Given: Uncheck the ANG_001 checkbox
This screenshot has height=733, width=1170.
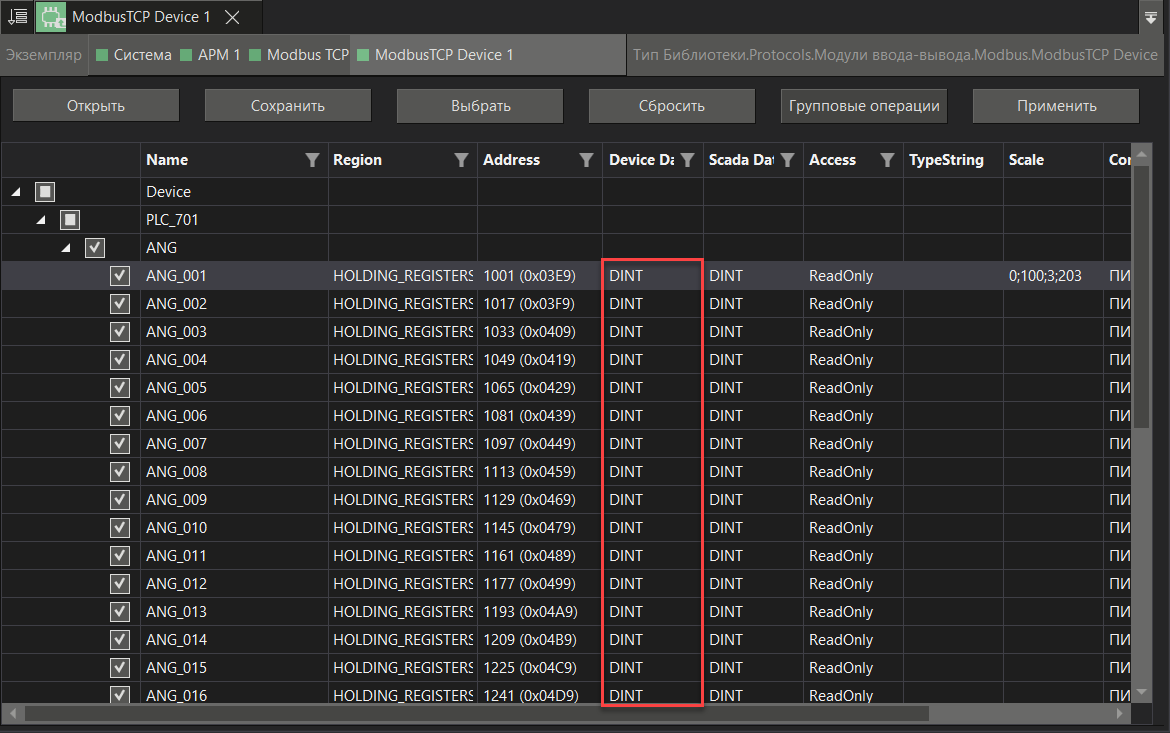Looking at the screenshot, I should tap(120, 276).
